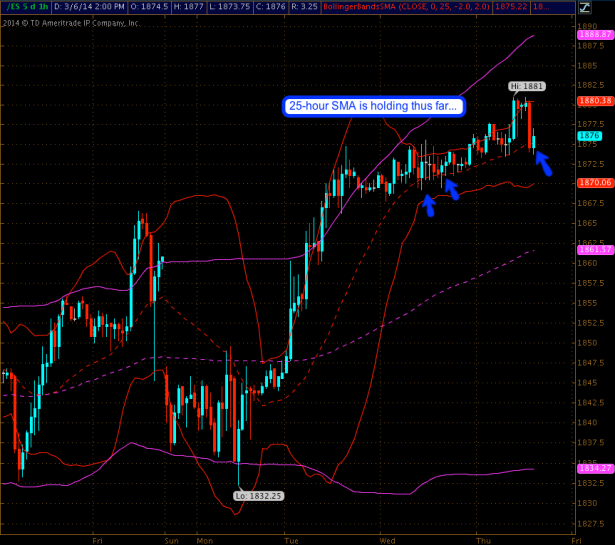Click the Tue label on time axis

[291, 538]
